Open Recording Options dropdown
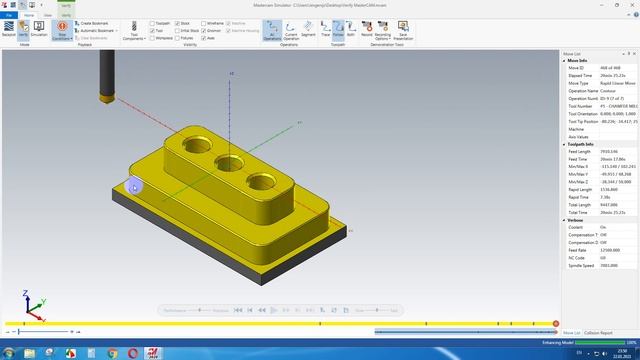 [x=382, y=31]
